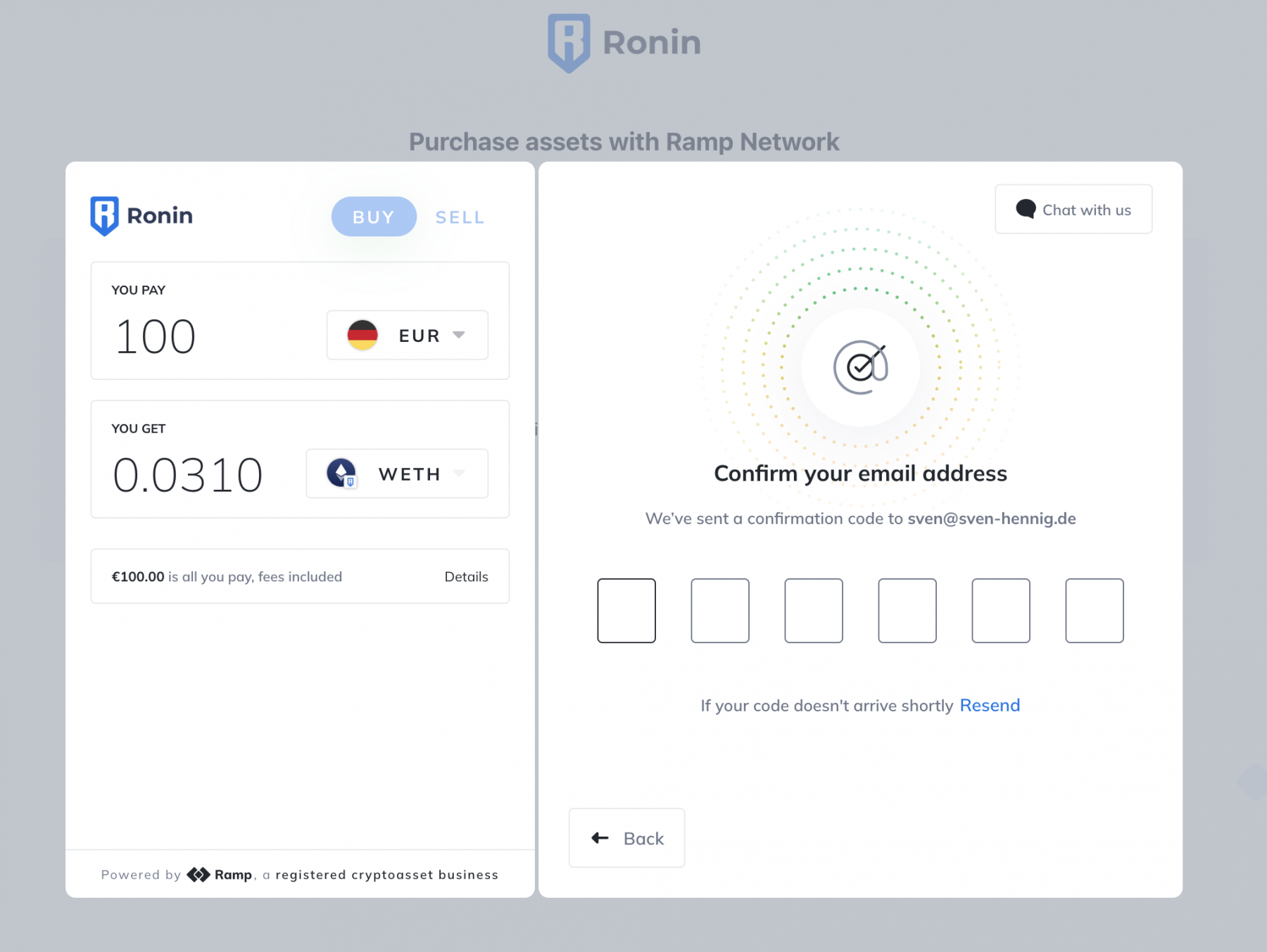This screenshot has height=952, width=1267.
Task: Open fee Details link
Action: point(466,576)
